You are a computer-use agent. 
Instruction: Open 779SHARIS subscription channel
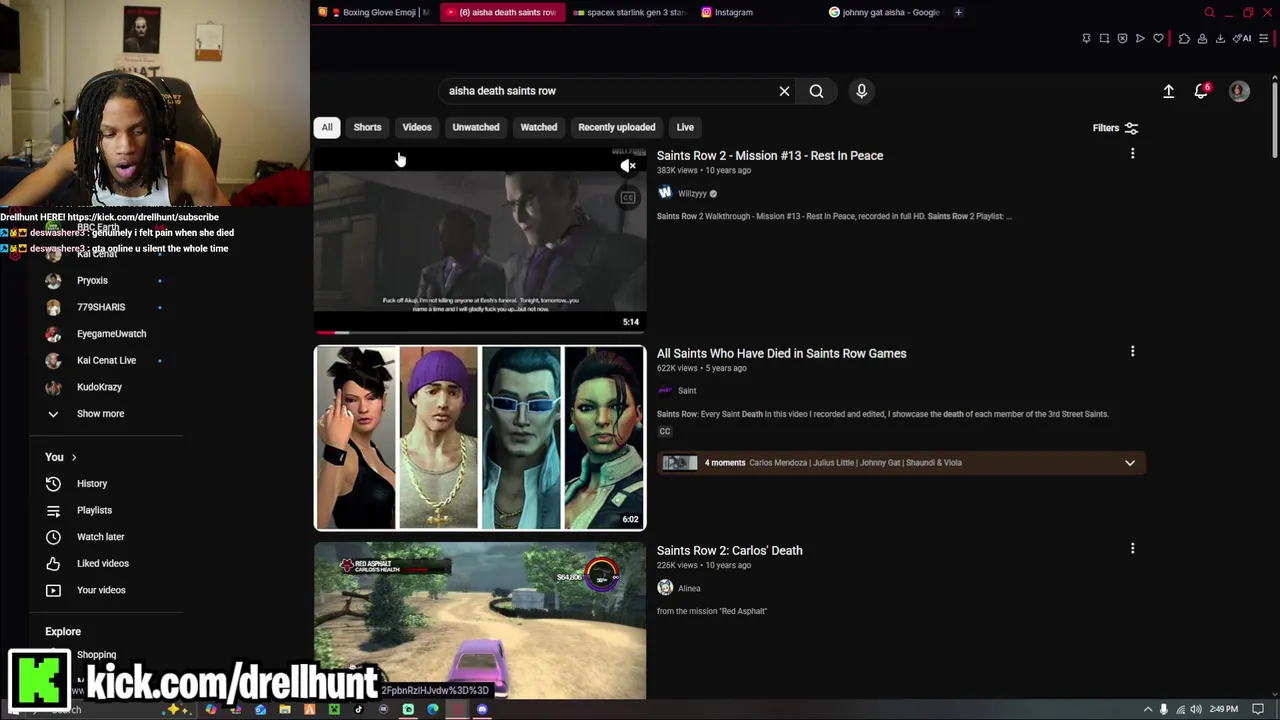tap(101, 307)
